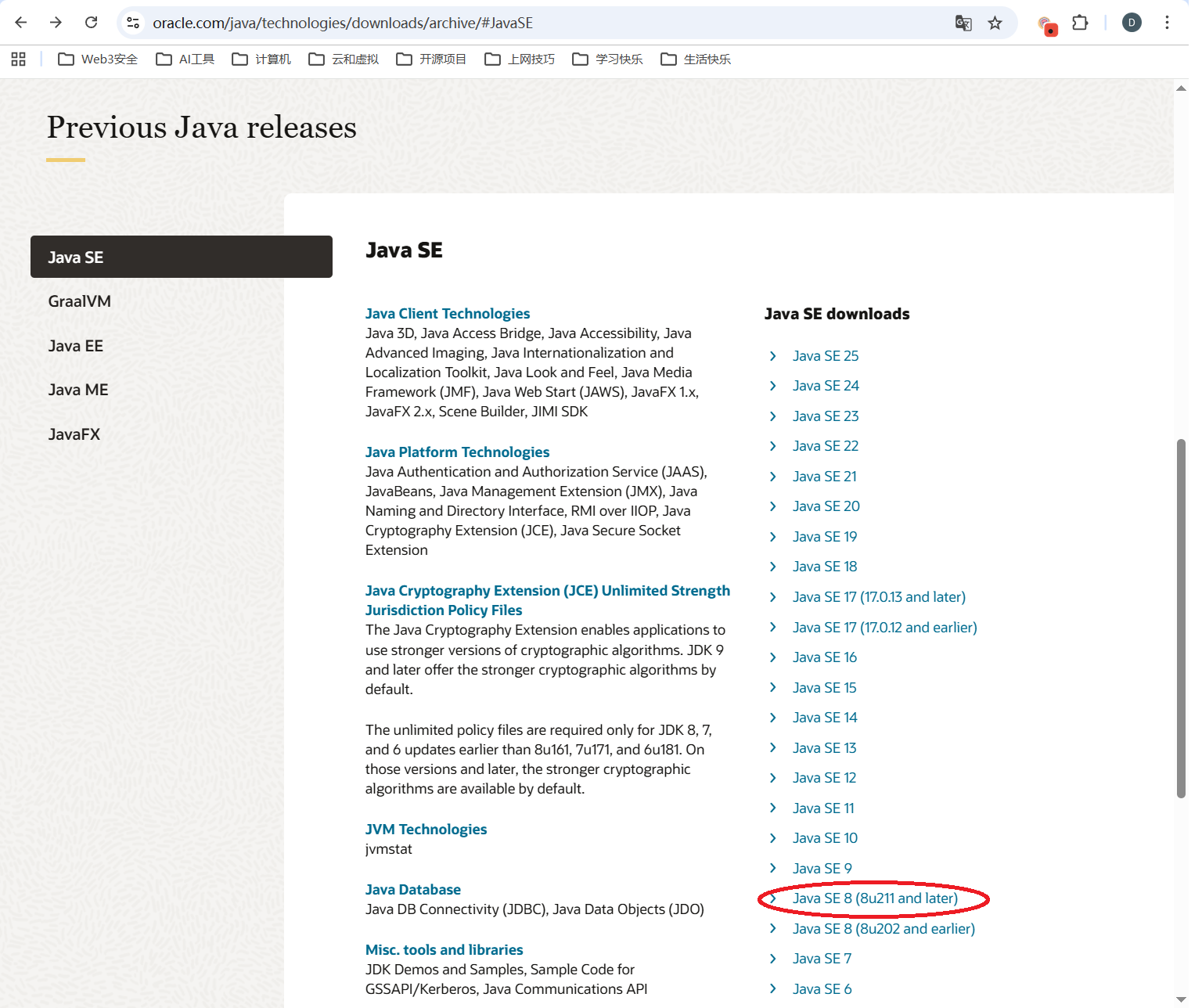Open the Chrome profile avatar D
Viewport: 1202px width, 1008px height.
(x=1132, y=23)
